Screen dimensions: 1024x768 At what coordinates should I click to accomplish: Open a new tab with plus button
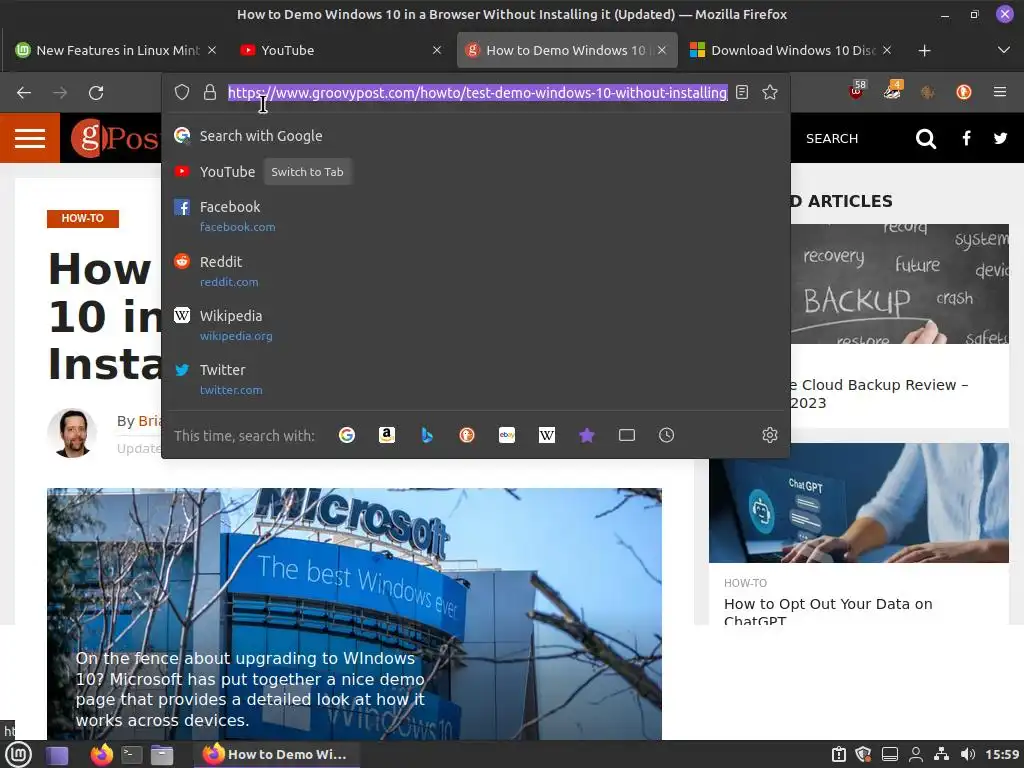[x=924, y=50]
